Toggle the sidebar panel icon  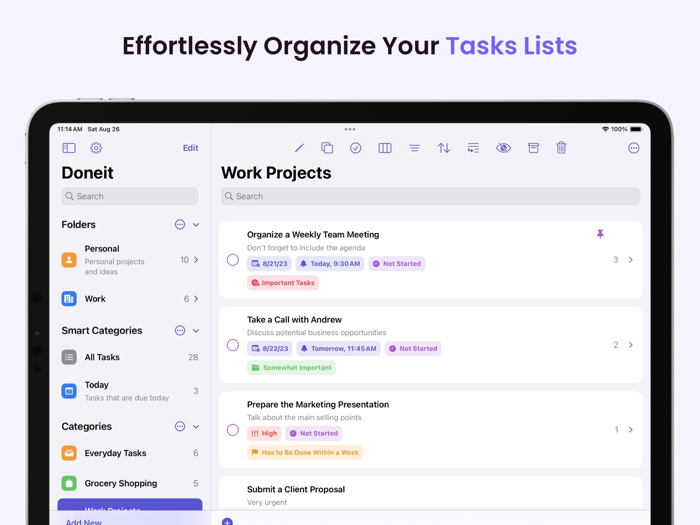pyautogui.click(x=69, y=148)
